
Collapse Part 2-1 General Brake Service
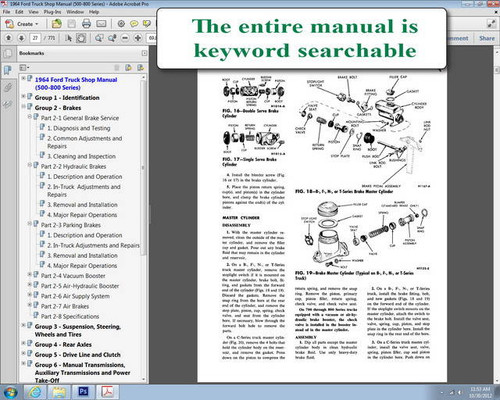click(30, 116)
